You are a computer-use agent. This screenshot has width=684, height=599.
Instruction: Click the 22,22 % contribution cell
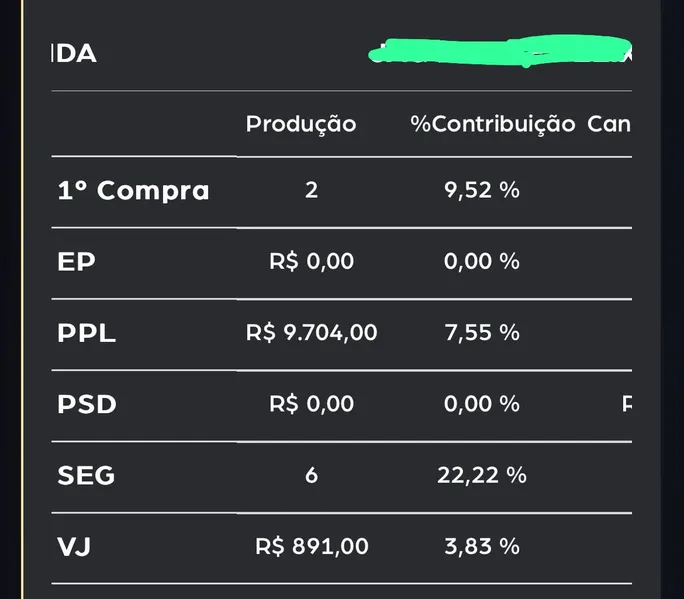482,476
